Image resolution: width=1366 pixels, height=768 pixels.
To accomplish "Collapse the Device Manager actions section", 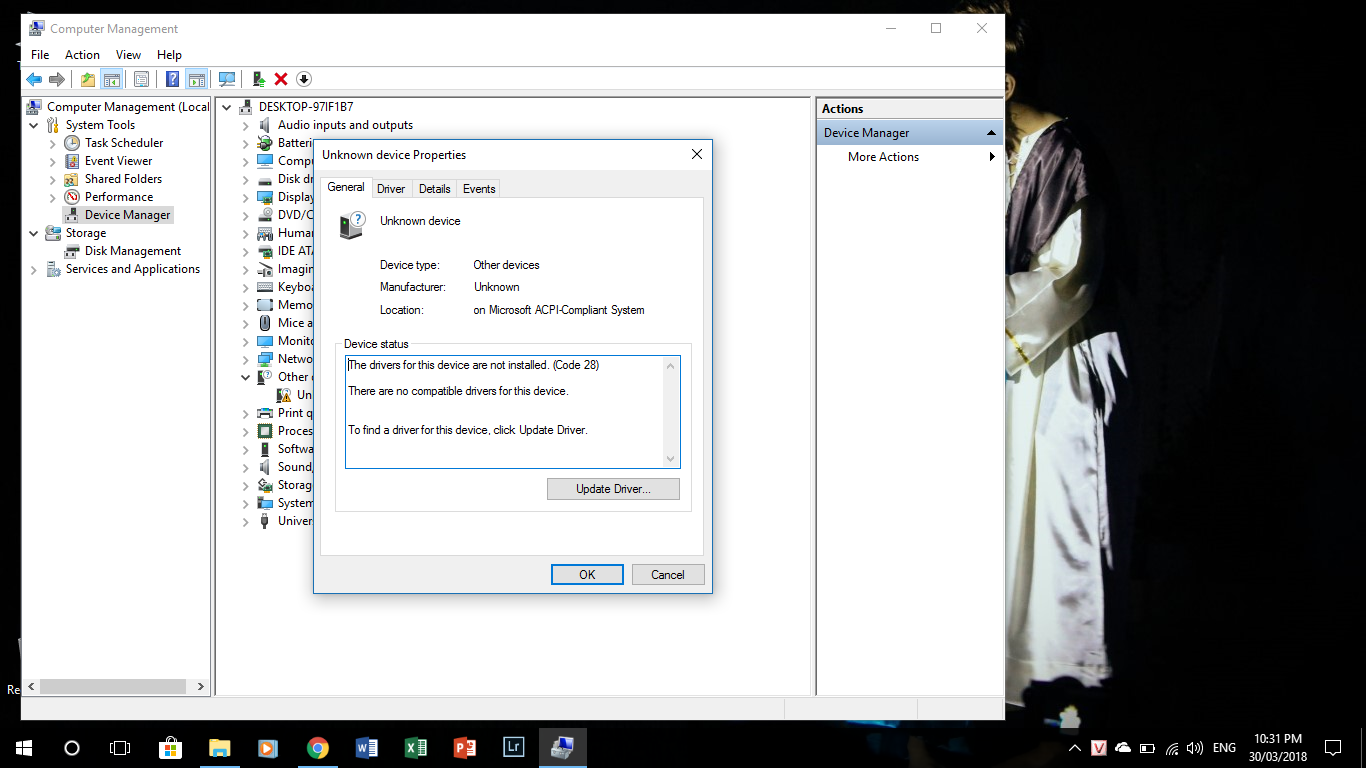I will [991, 133].
